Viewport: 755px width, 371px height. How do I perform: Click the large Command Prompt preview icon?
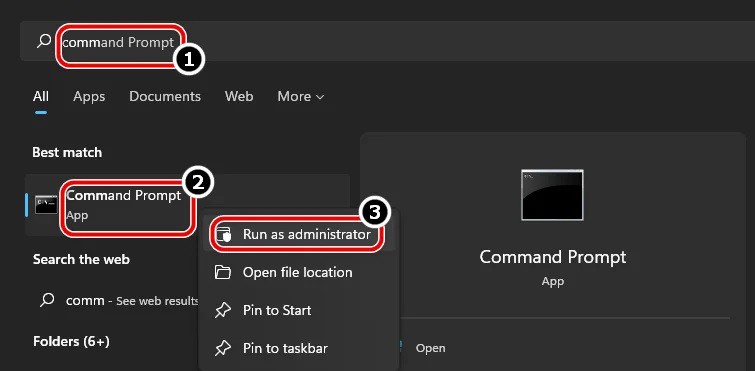(552, 195)
